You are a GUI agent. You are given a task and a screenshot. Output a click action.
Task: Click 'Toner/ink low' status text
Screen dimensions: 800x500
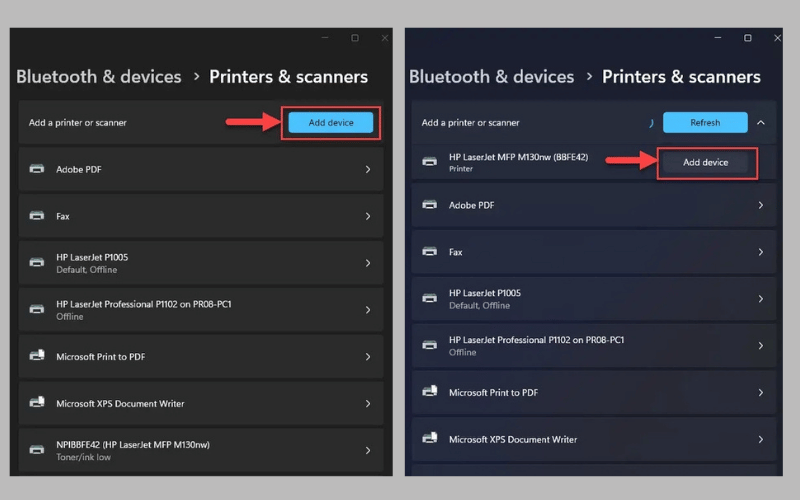point(83,457)
